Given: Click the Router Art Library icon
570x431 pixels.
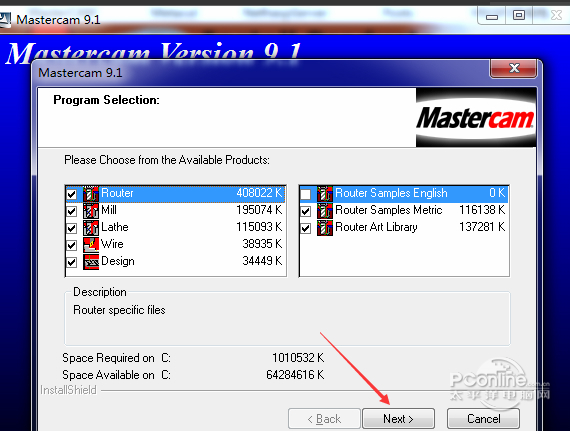Looking at the screenshot, I should pos(325,228).
